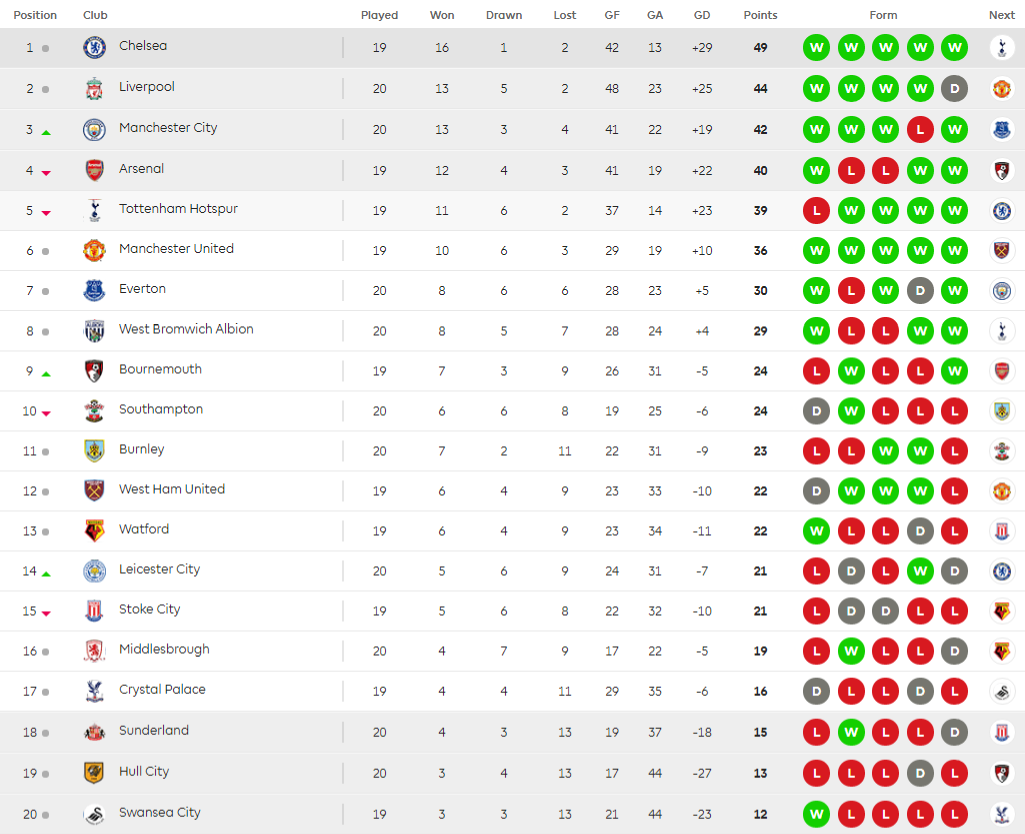Click the Chelsea crest beside the Chelsea name

pos(94,47)
